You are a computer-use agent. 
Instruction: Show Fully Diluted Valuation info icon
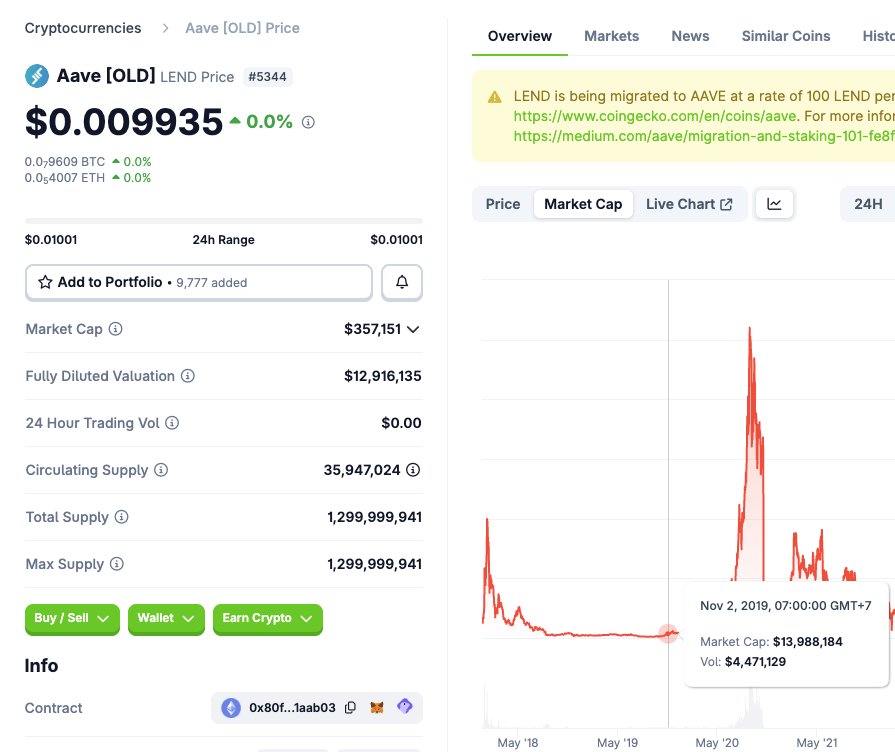tap(188, 376)
